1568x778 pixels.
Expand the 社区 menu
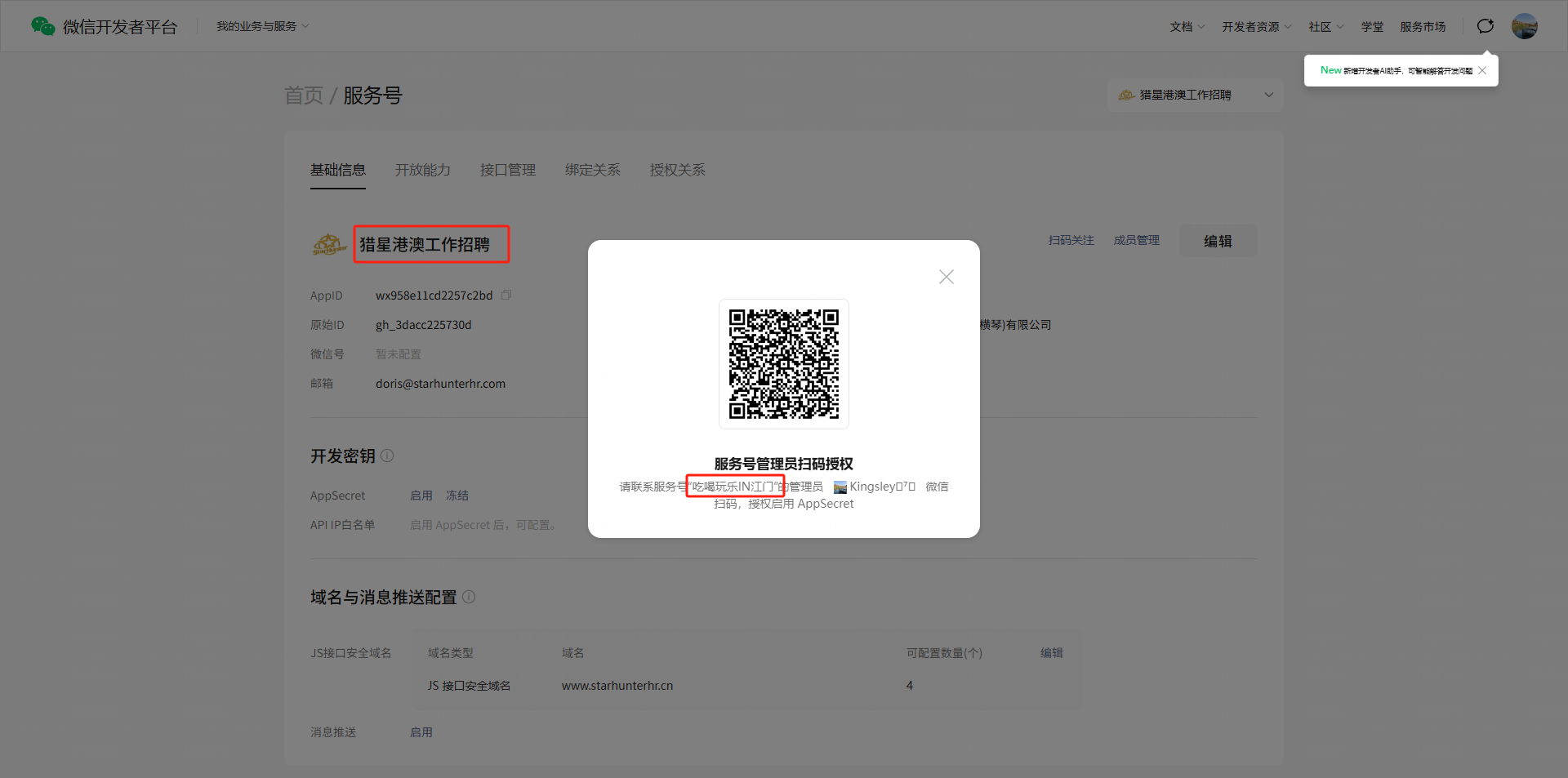click(1326, 27)
